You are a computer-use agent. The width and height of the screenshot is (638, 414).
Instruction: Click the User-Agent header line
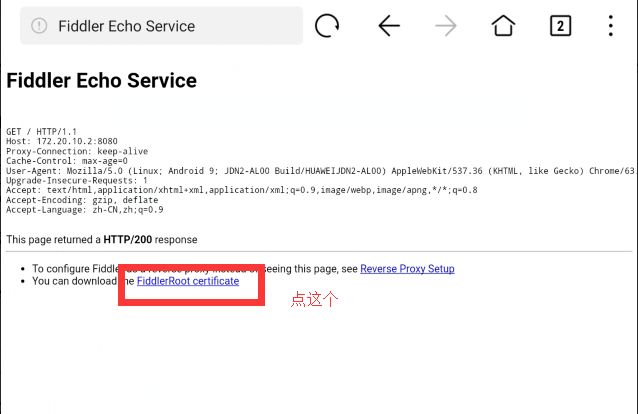pos(320,171)
